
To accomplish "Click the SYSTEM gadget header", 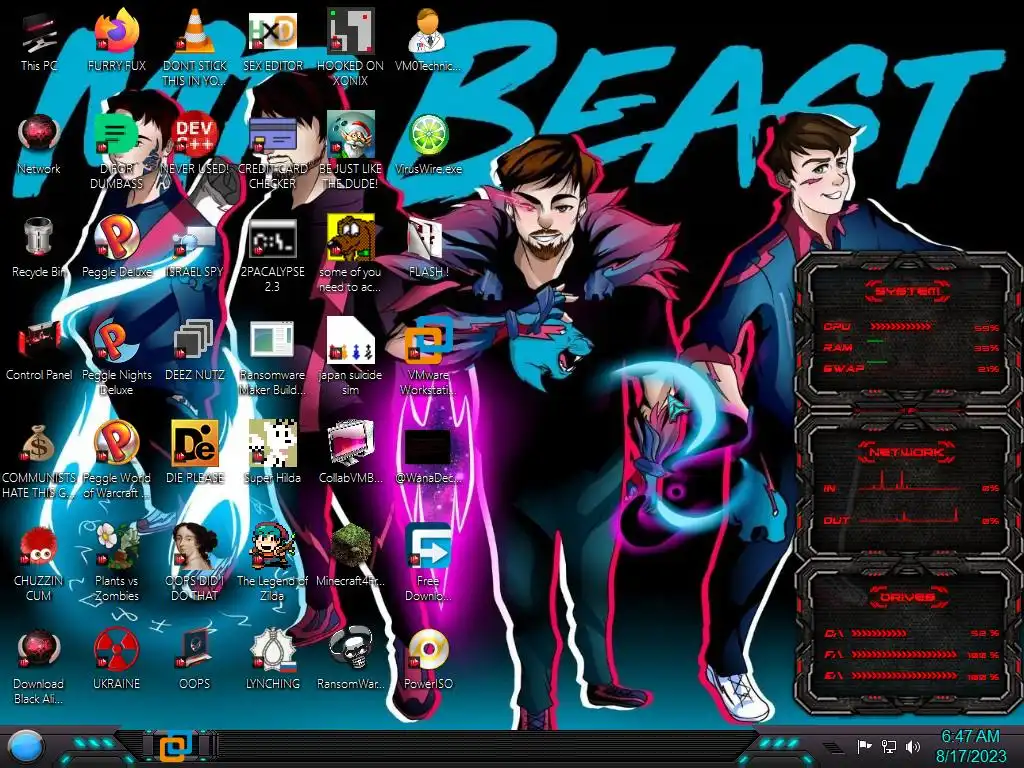I will click(908, 291).
